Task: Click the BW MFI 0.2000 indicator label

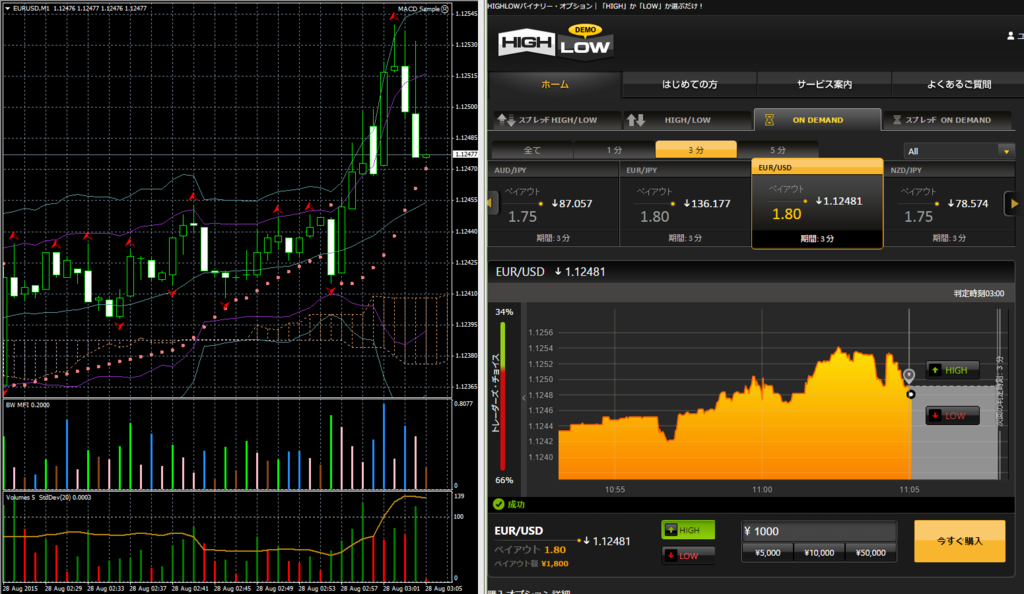Action: pos(27,405)
